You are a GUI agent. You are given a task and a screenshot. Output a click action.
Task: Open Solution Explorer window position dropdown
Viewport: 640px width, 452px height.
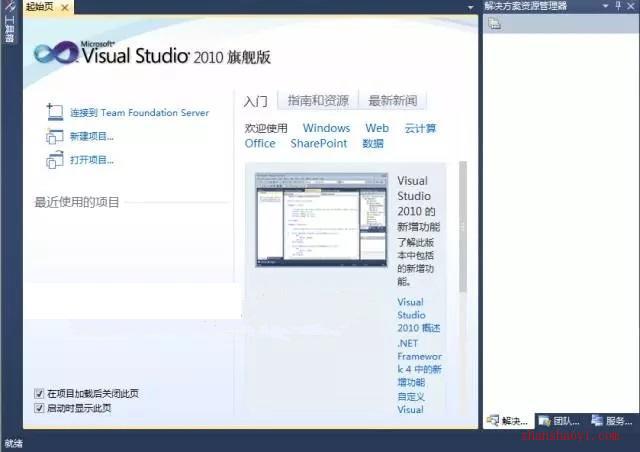coord(606,6)
